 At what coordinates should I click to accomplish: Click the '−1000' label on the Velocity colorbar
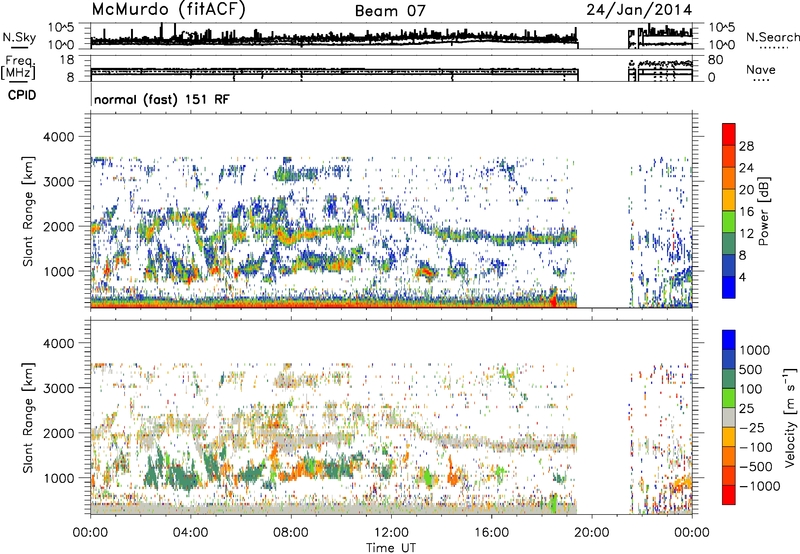click(759, 486)
